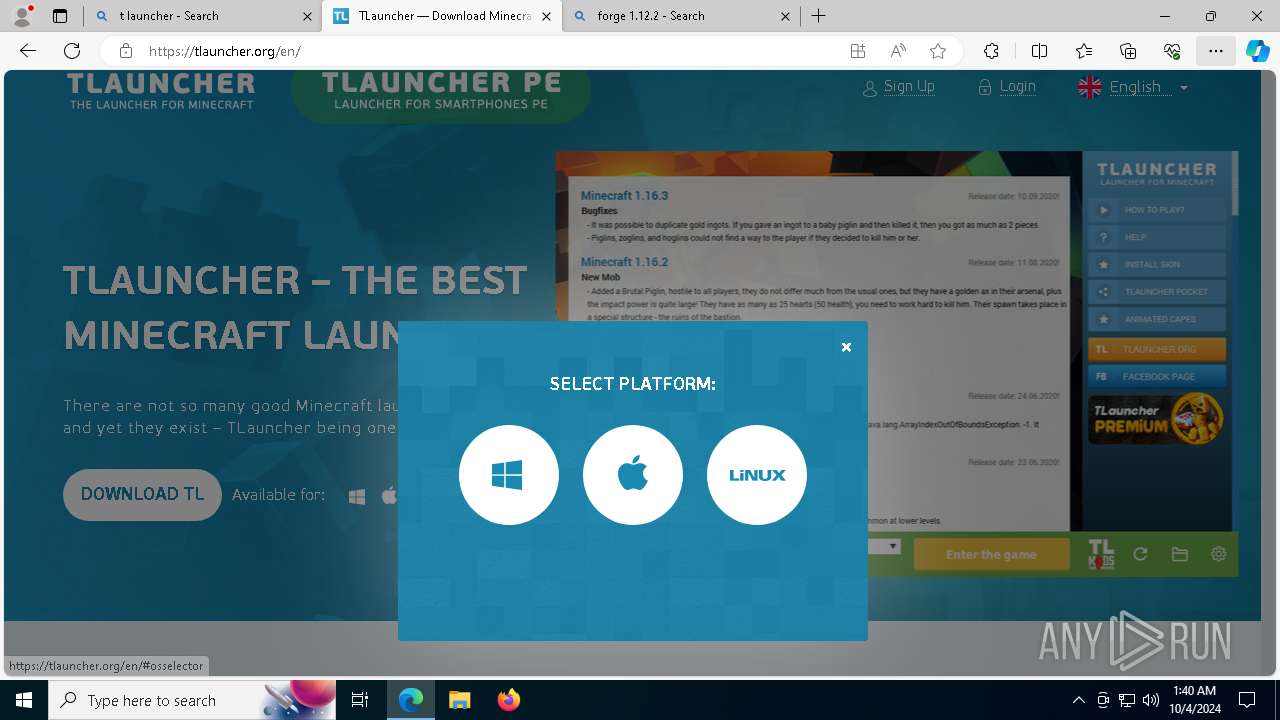The height and width of the screenshot is (720, 1280).
Task: Click the DOWNLOAD TL button
Action: [142, 494]
